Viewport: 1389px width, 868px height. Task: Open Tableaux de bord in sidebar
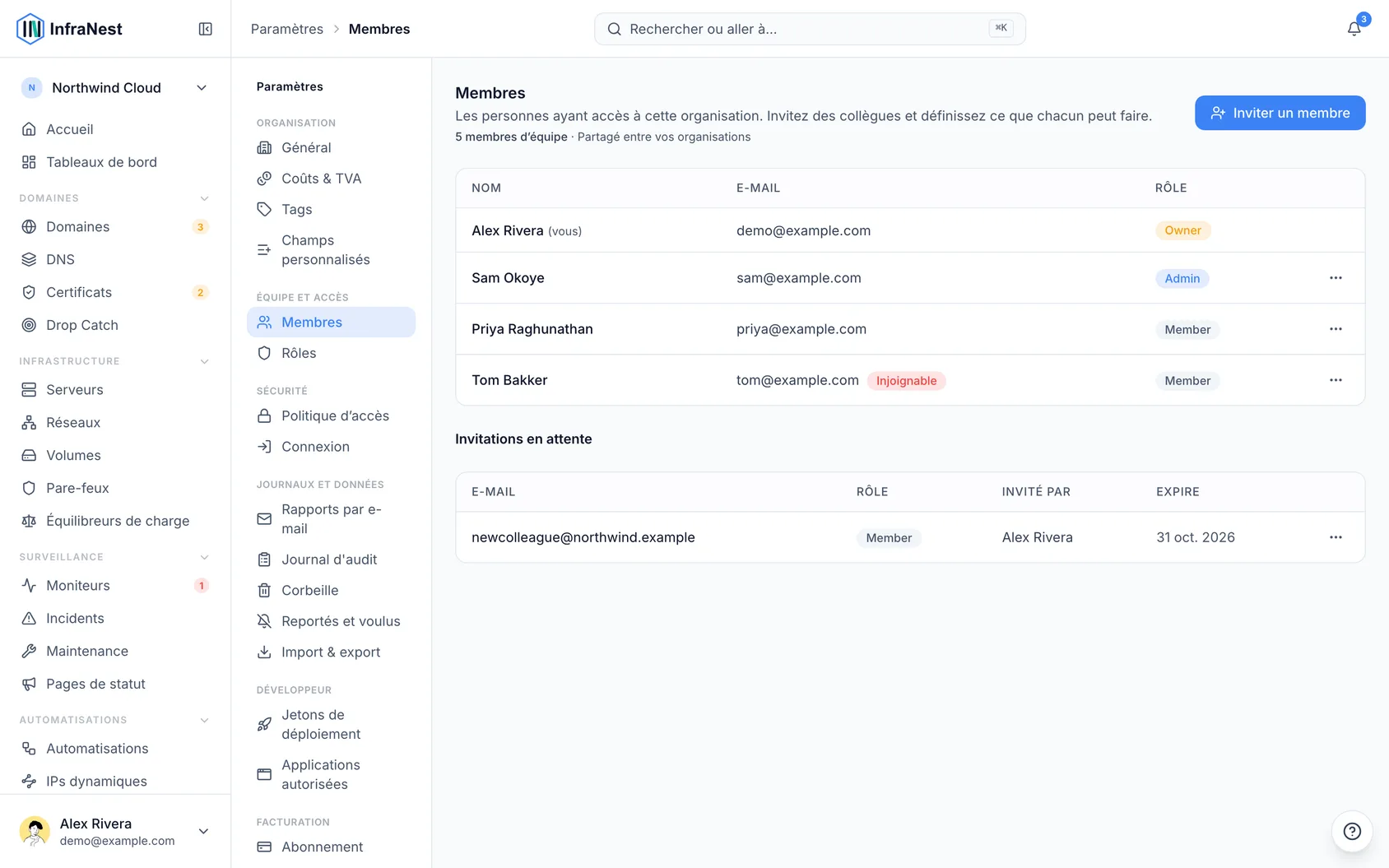coord(115,162)
